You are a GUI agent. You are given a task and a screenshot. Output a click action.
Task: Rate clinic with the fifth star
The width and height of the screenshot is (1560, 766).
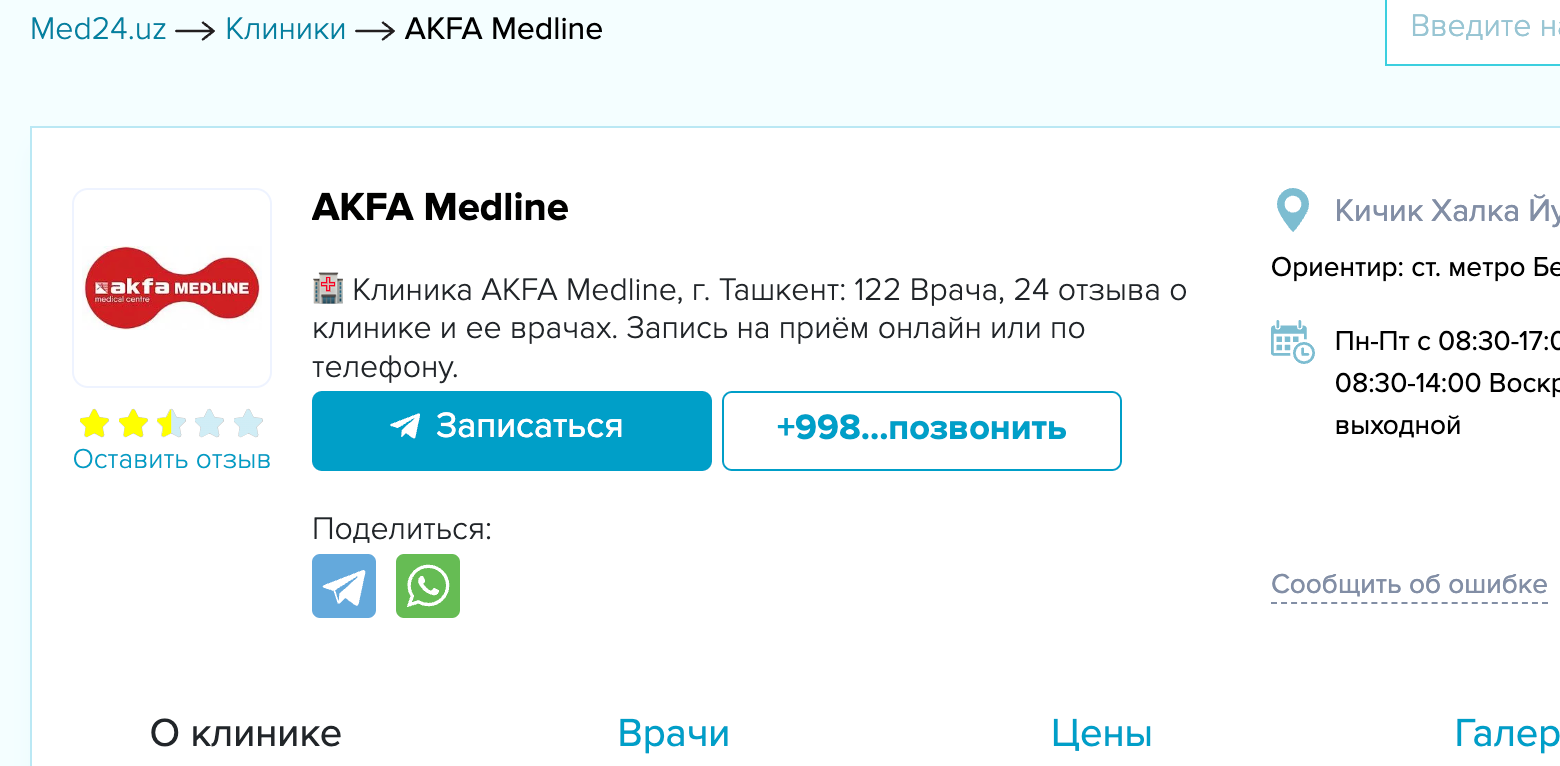pyautogui.click(x=248, y=424)
